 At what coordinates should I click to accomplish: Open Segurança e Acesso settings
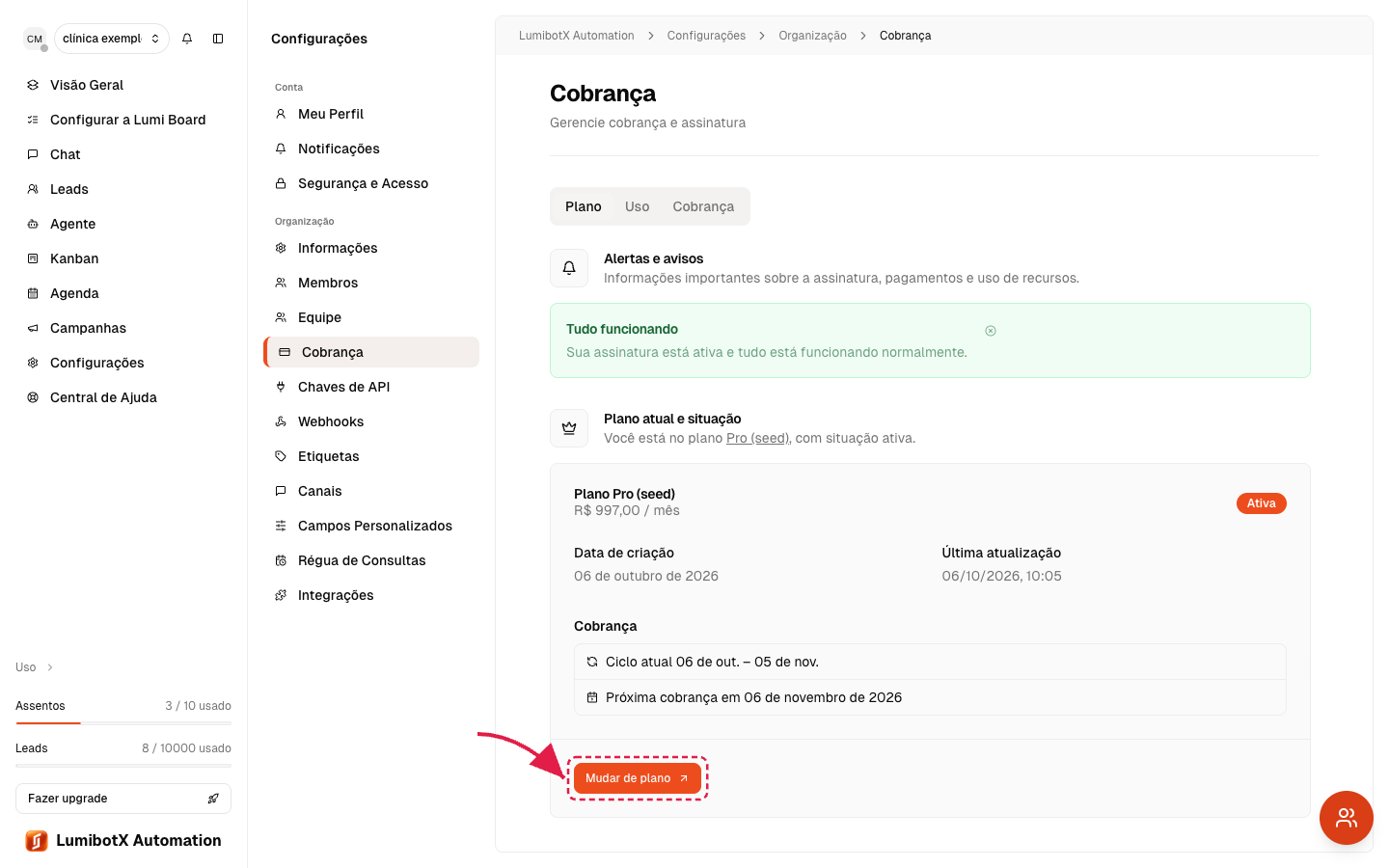tap(371, 183)
